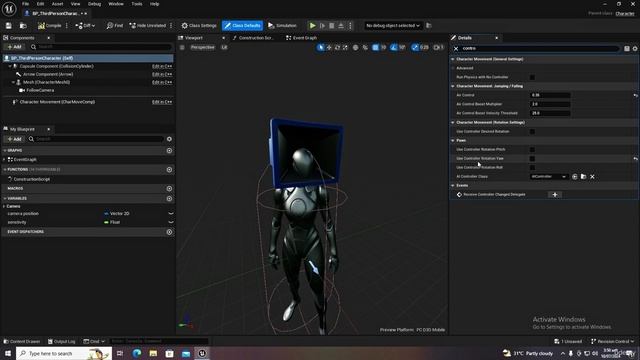Image resolution: width=640 pixels, height=360 pixels.
Task: Toggle world/local coordinate globe icon
Action: pyautogui.click(x=356, y=48)
